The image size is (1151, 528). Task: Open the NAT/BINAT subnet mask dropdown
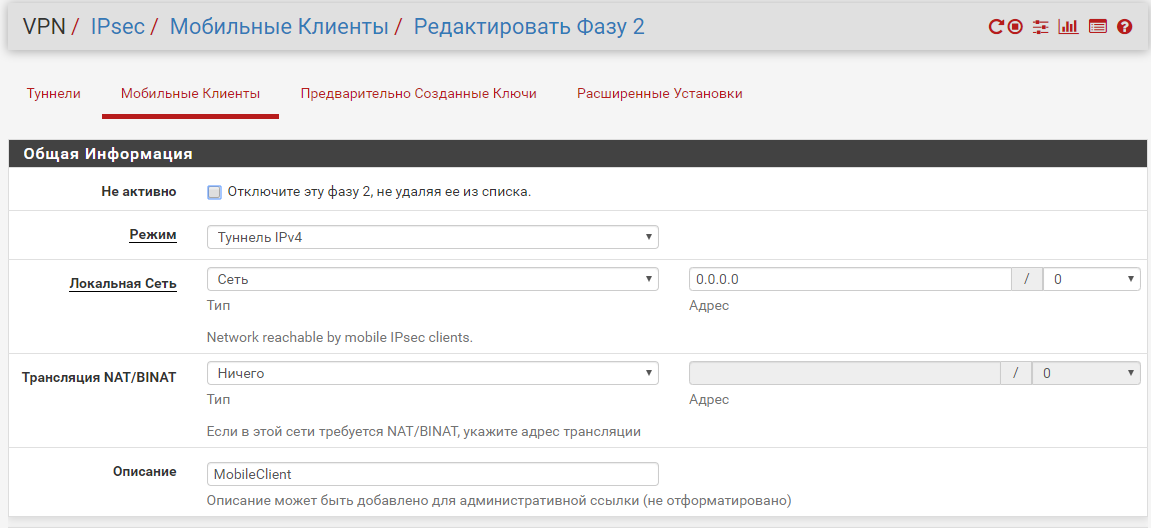pyautogui.click(x=1086, y=373)
